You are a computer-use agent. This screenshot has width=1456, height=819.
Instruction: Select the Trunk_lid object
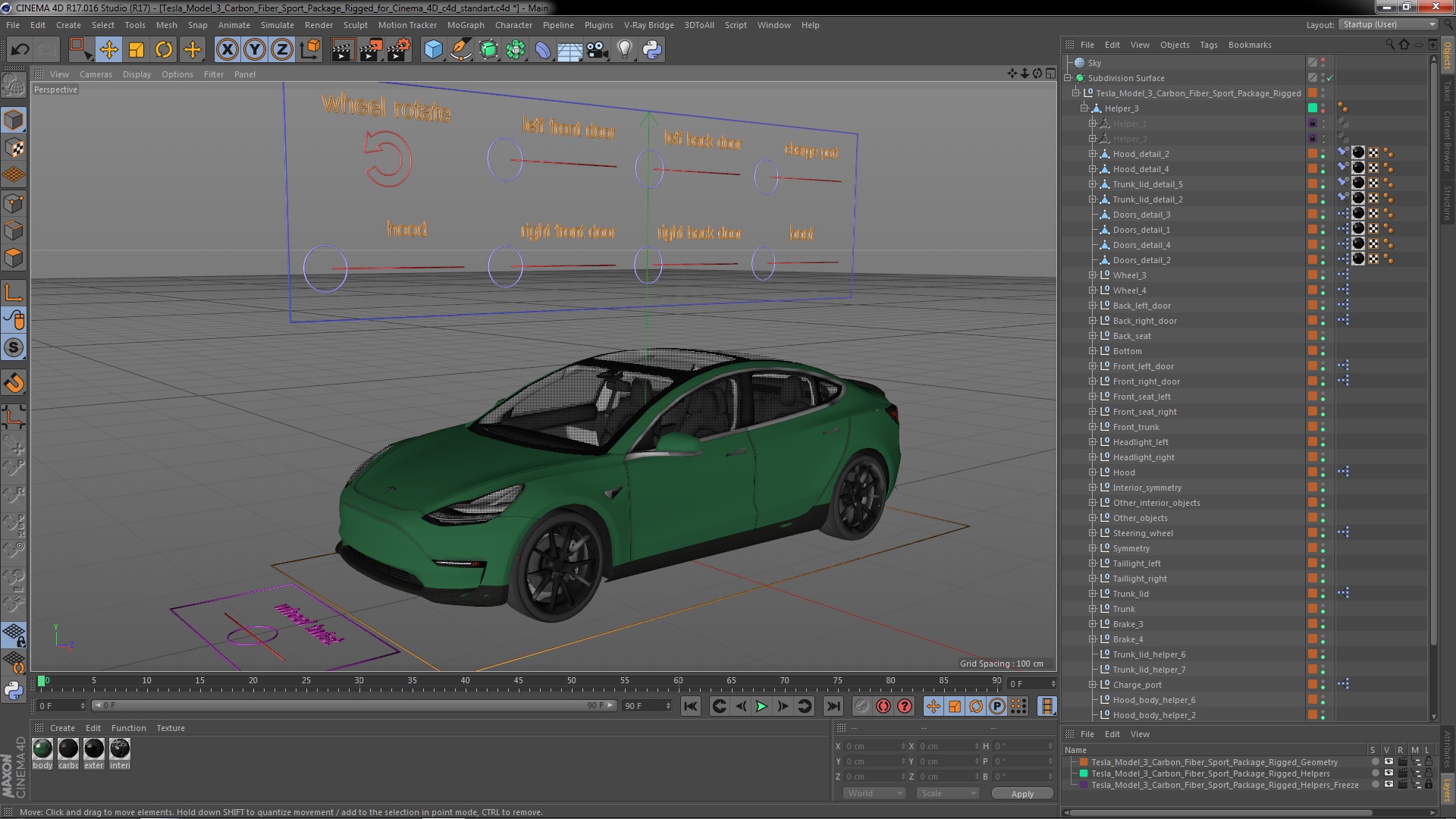click(x=1130, y=594)
